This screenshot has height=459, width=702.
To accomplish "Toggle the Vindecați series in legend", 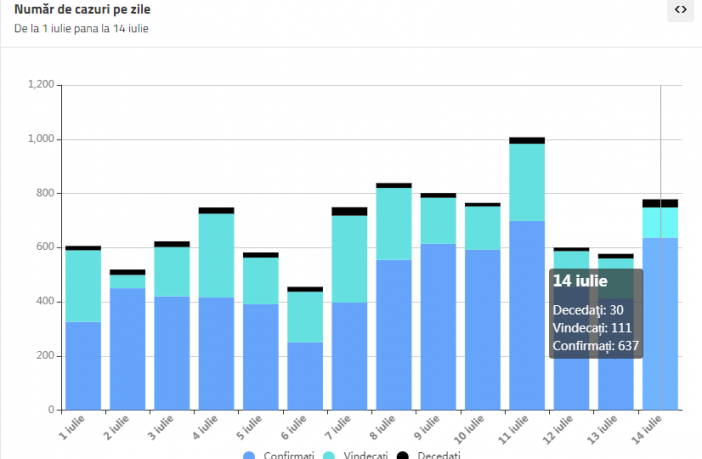I will [x=365, y=456].
